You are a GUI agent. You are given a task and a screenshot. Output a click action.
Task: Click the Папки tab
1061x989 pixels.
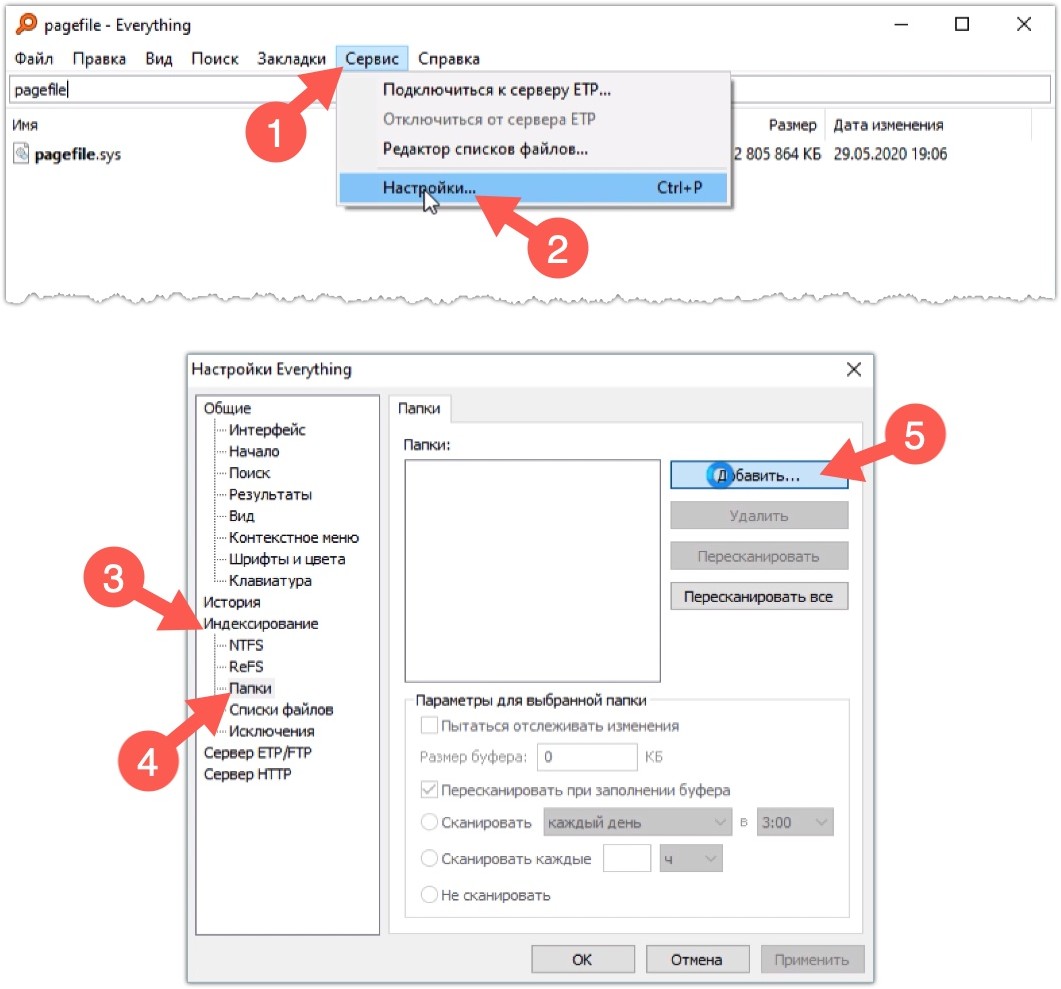point(419,409)
